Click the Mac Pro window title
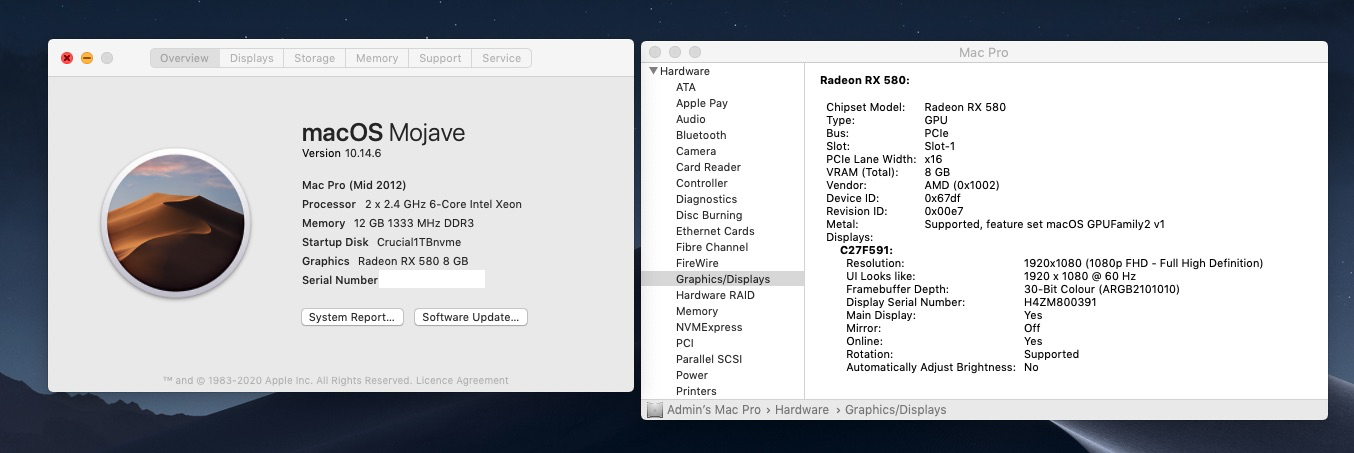Screen dimensions: 1354x453 click(984, 52)
